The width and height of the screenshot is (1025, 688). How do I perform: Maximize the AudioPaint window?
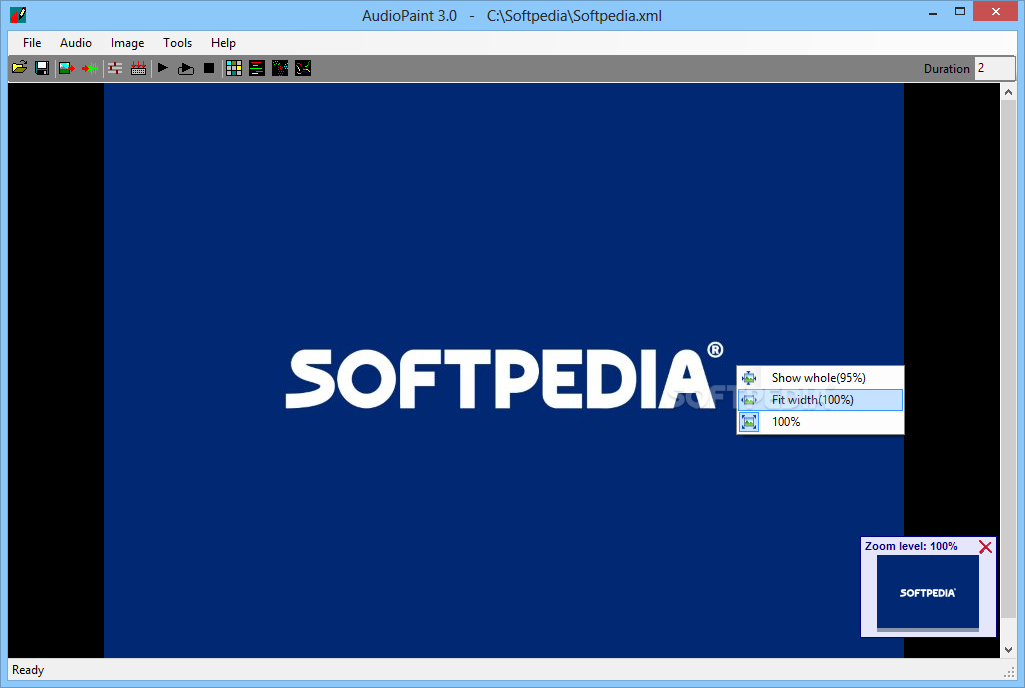click(960, 12)
